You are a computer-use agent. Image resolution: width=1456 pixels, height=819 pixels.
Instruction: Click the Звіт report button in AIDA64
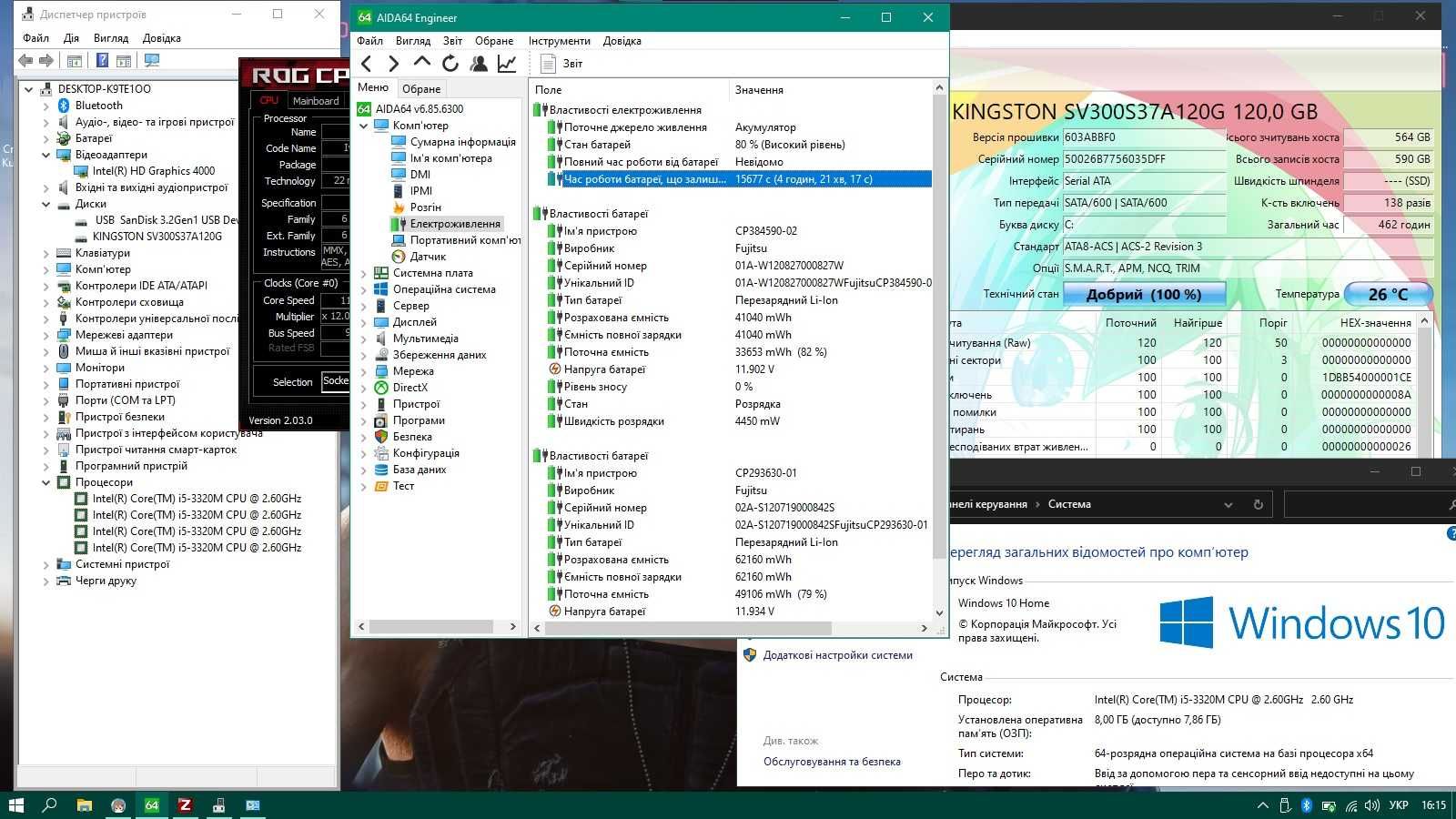(x=561, y=64)
